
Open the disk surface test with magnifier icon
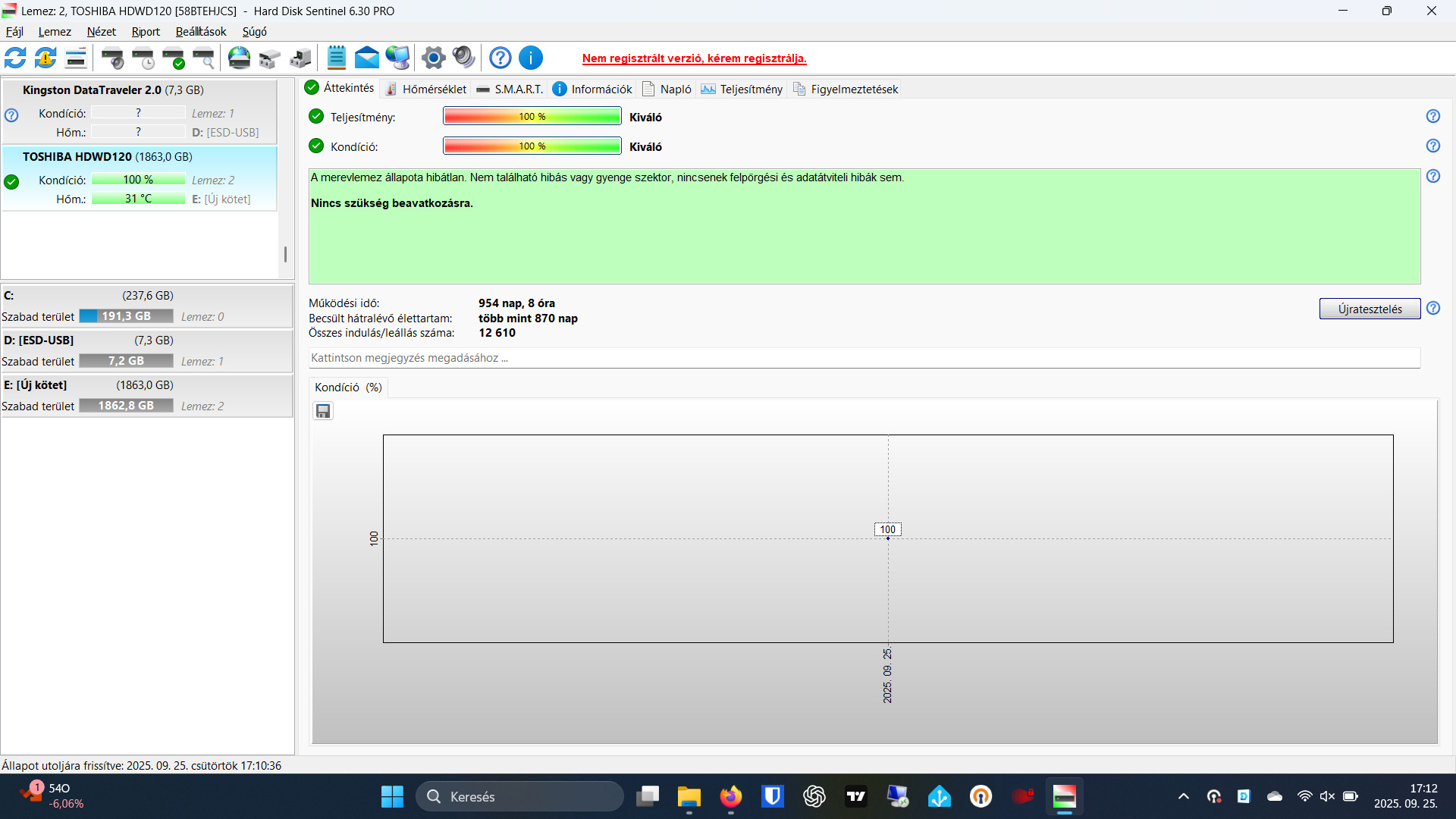click(x=203, y=58)
